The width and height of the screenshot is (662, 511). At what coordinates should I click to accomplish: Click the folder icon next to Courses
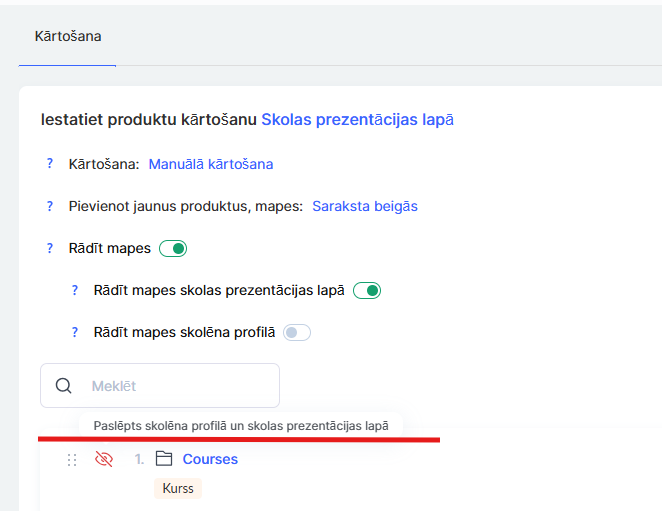point(164,460)
